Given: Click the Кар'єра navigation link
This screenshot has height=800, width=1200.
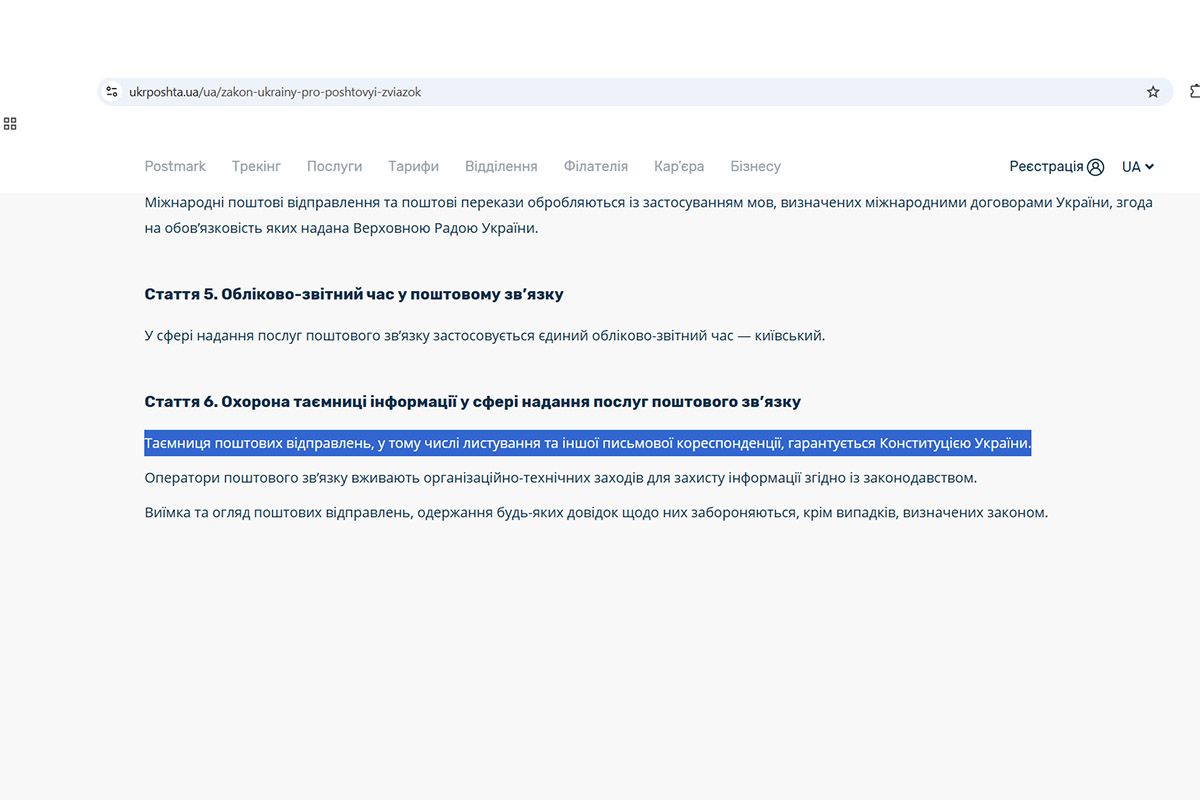Looking at the screenshot, I should (679, 167).
